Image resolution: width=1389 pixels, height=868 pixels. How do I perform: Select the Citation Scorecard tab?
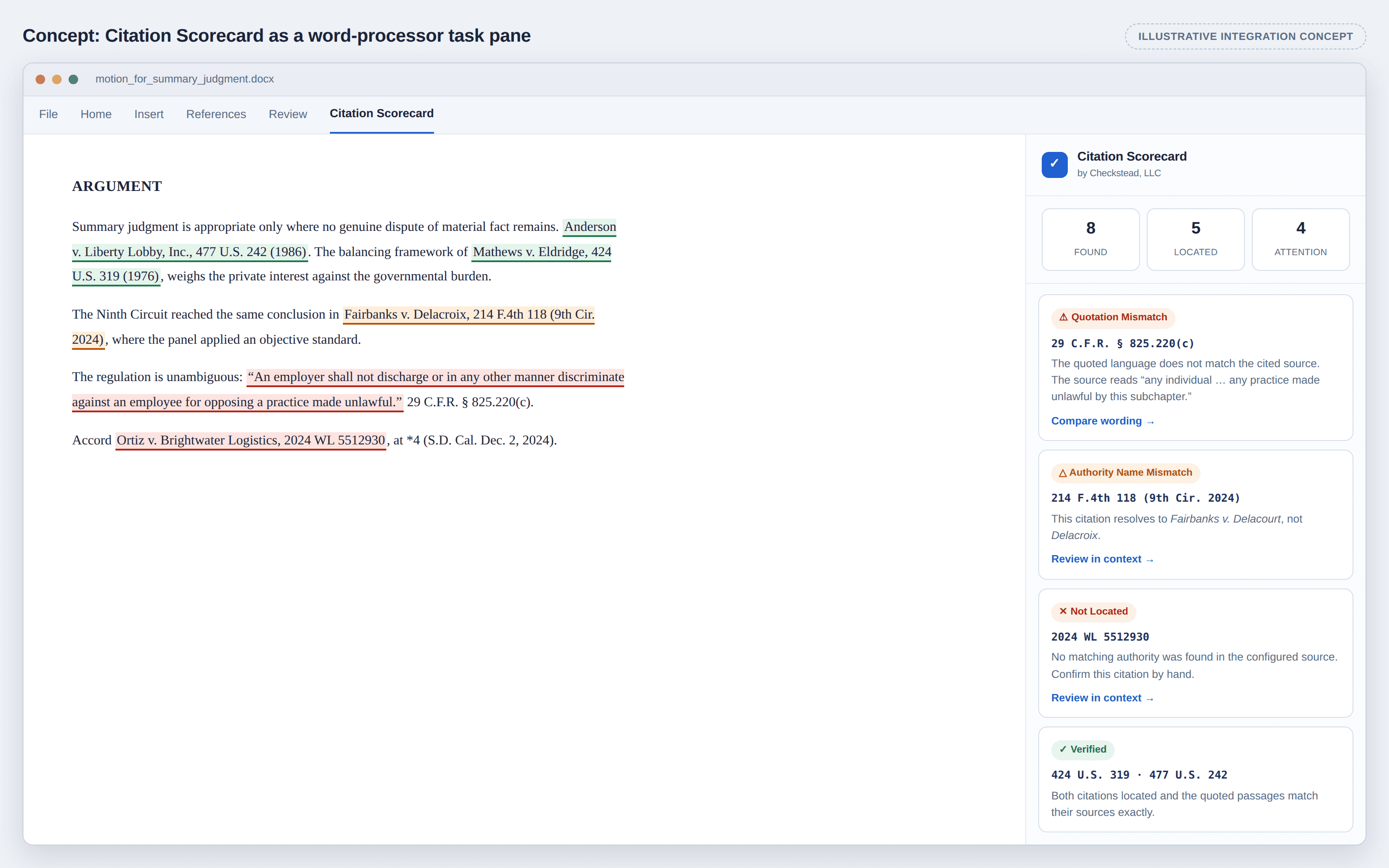tap(382, 114)
